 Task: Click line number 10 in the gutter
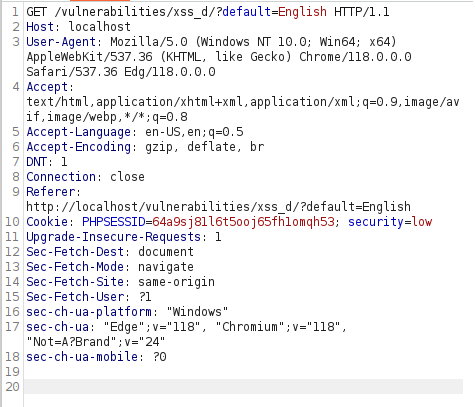(12, 222)
